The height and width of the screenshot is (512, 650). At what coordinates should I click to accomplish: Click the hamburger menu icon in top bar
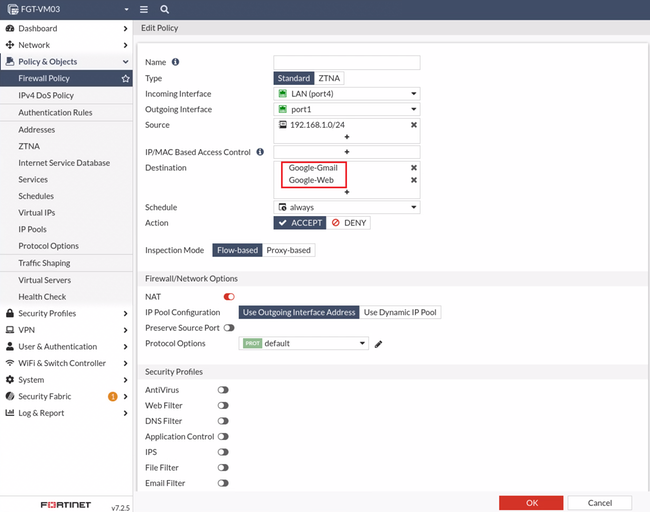(x=144, y=9)
